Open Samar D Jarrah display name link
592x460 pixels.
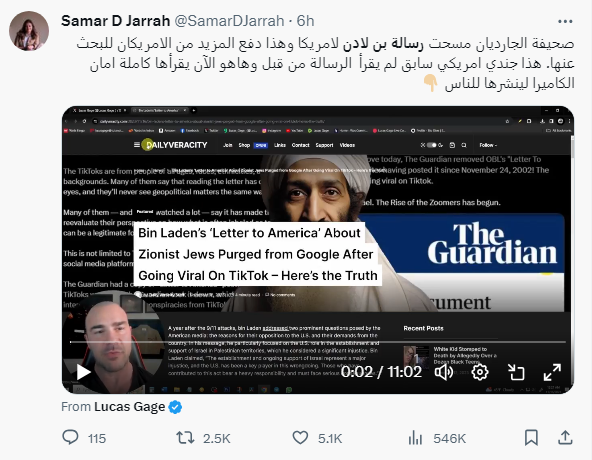point(116,21)
